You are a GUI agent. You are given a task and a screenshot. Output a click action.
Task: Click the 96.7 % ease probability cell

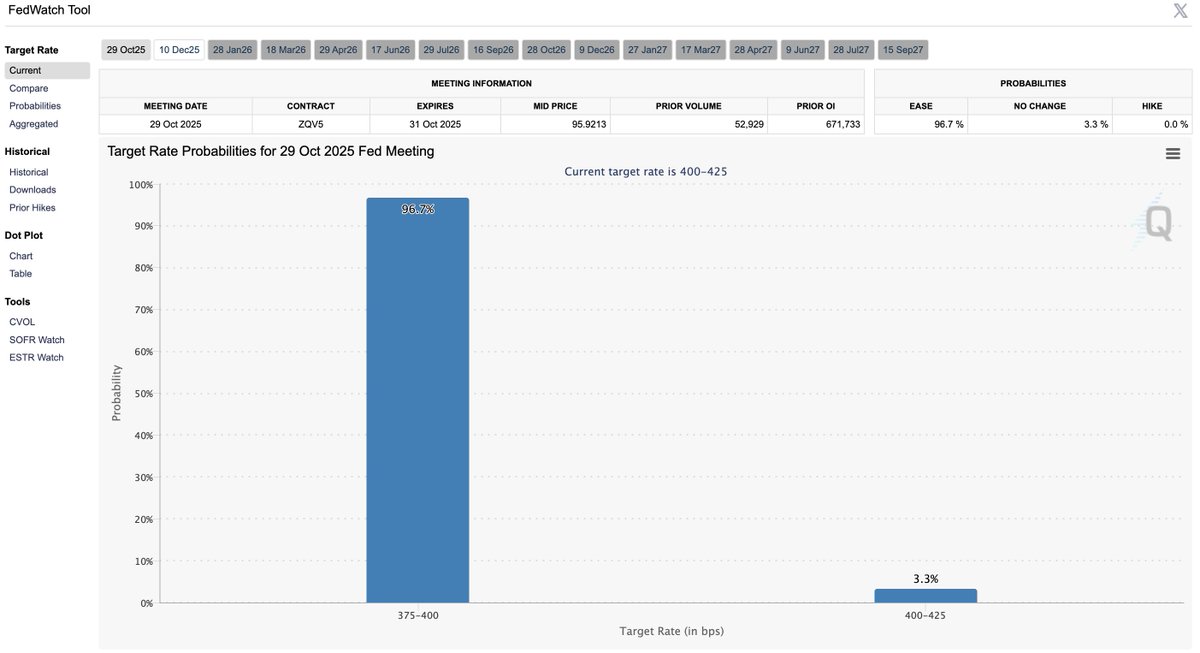[x=921, y=124]
